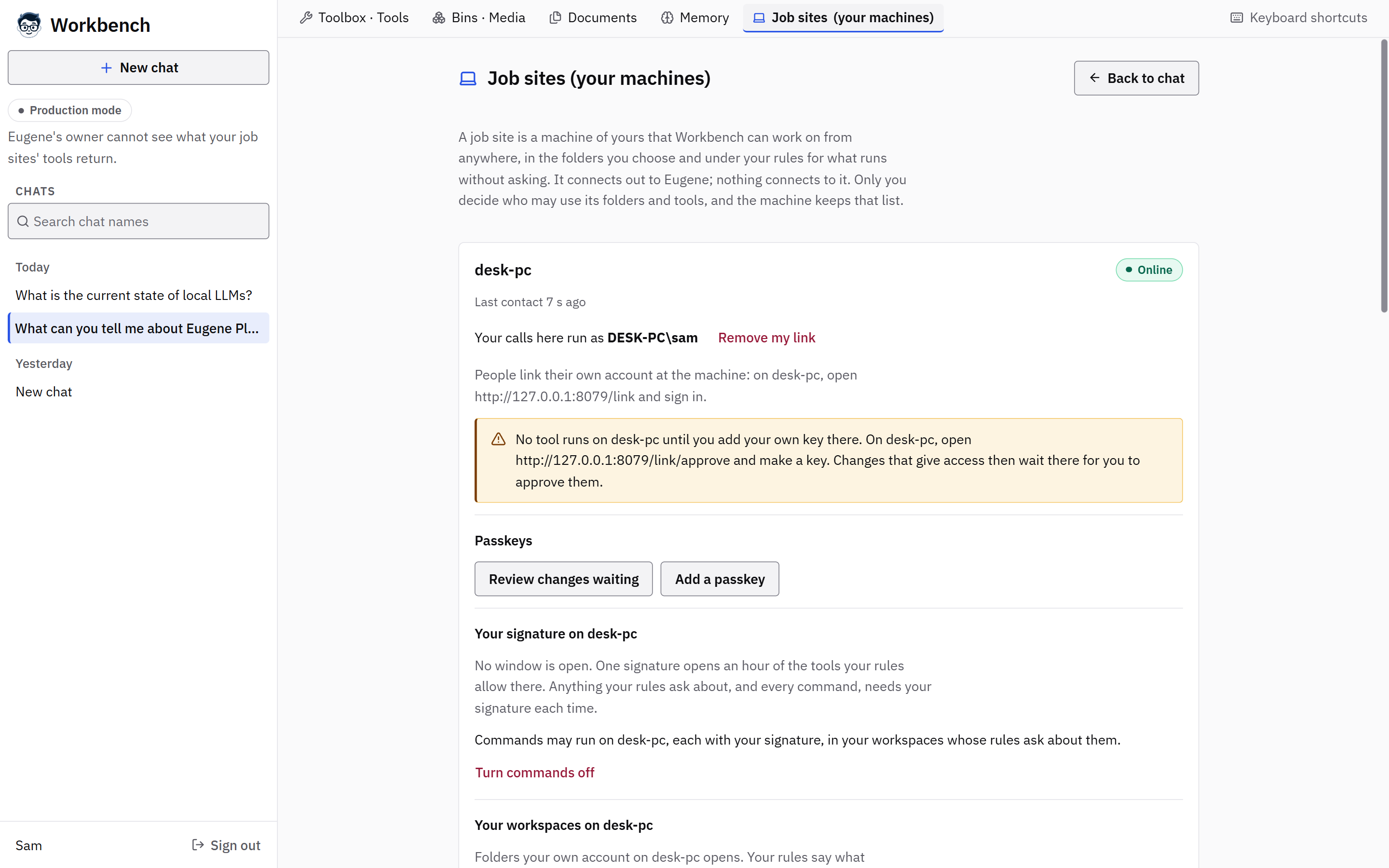Click 'Your signature on desk-pc' heading

pos(555,634)
